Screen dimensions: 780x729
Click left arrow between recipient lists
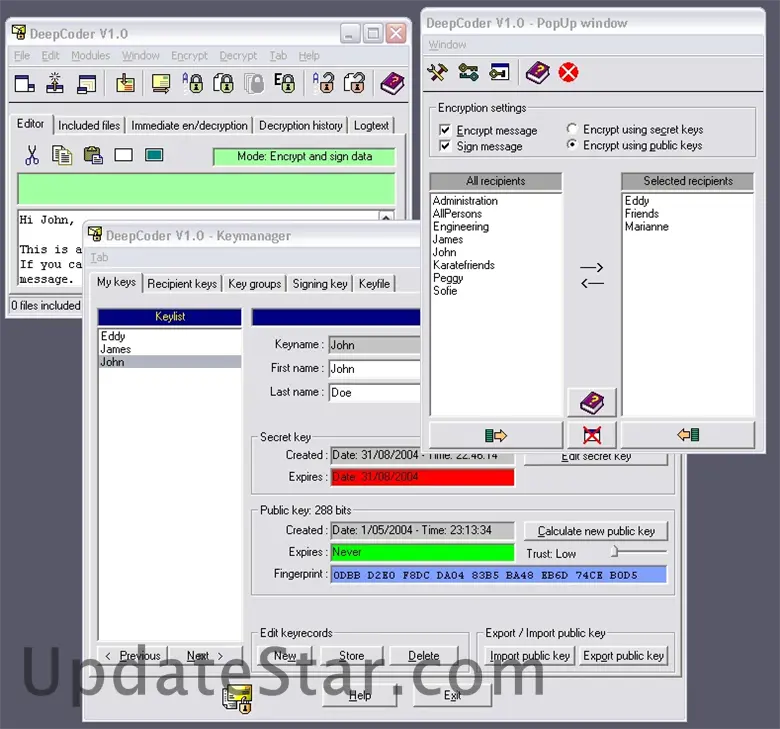pyautogui.click(x=592, y=284)
